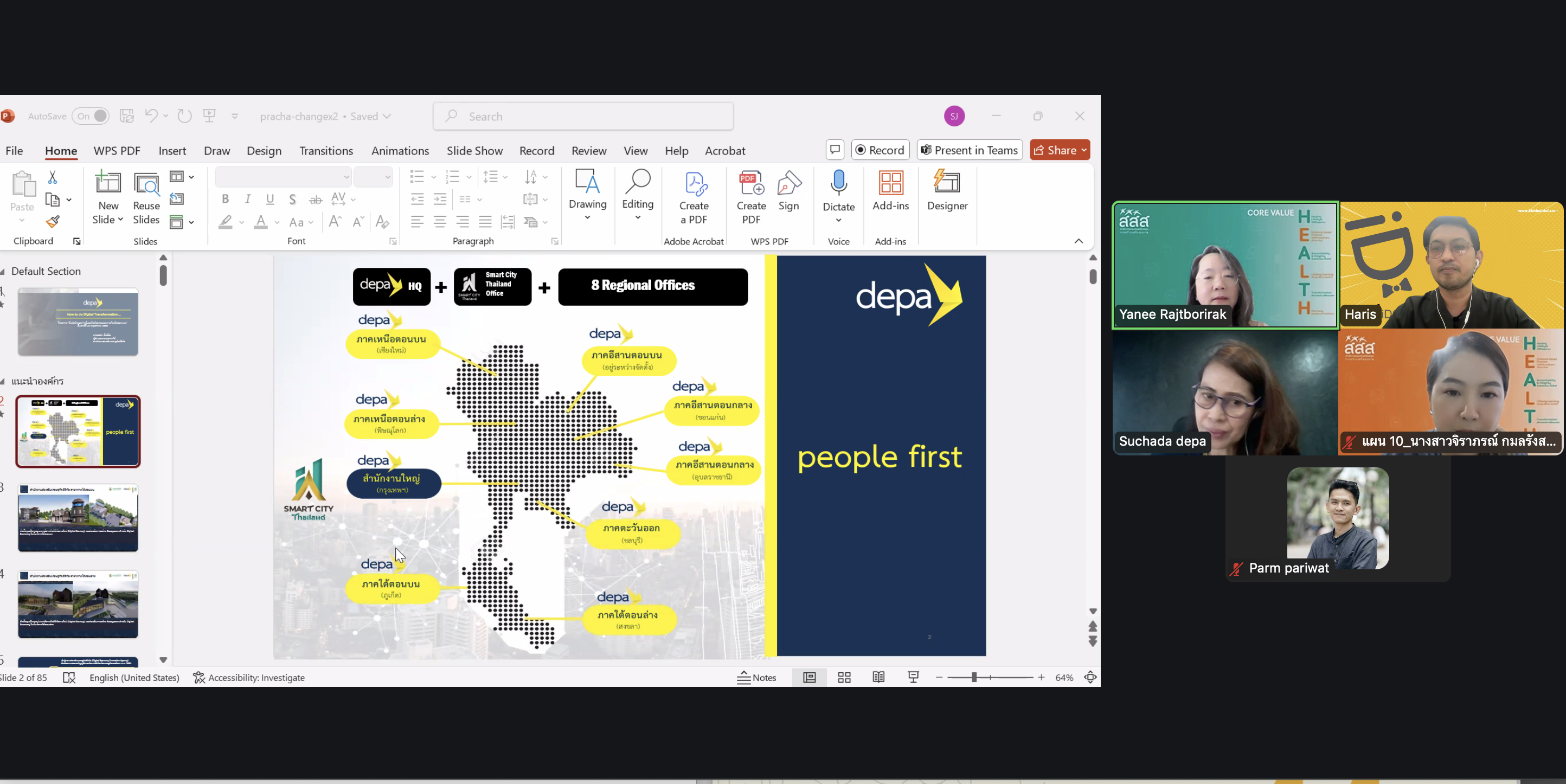Screen dimensions: 1566x784
Task: Switch to Slide Sorter view
Action: click(844, 677)
